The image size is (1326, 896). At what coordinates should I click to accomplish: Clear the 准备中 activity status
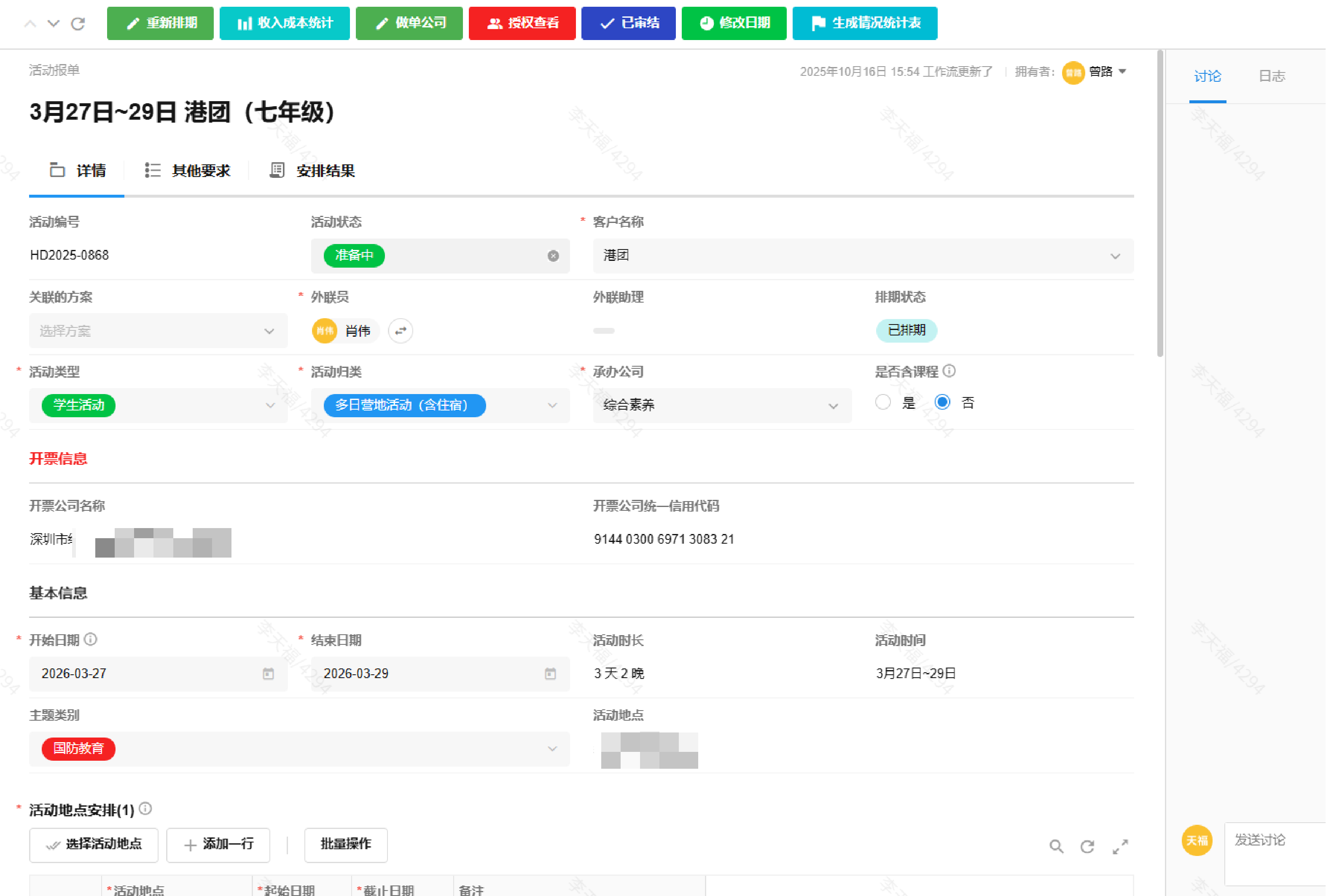click(x=552, y=256)
